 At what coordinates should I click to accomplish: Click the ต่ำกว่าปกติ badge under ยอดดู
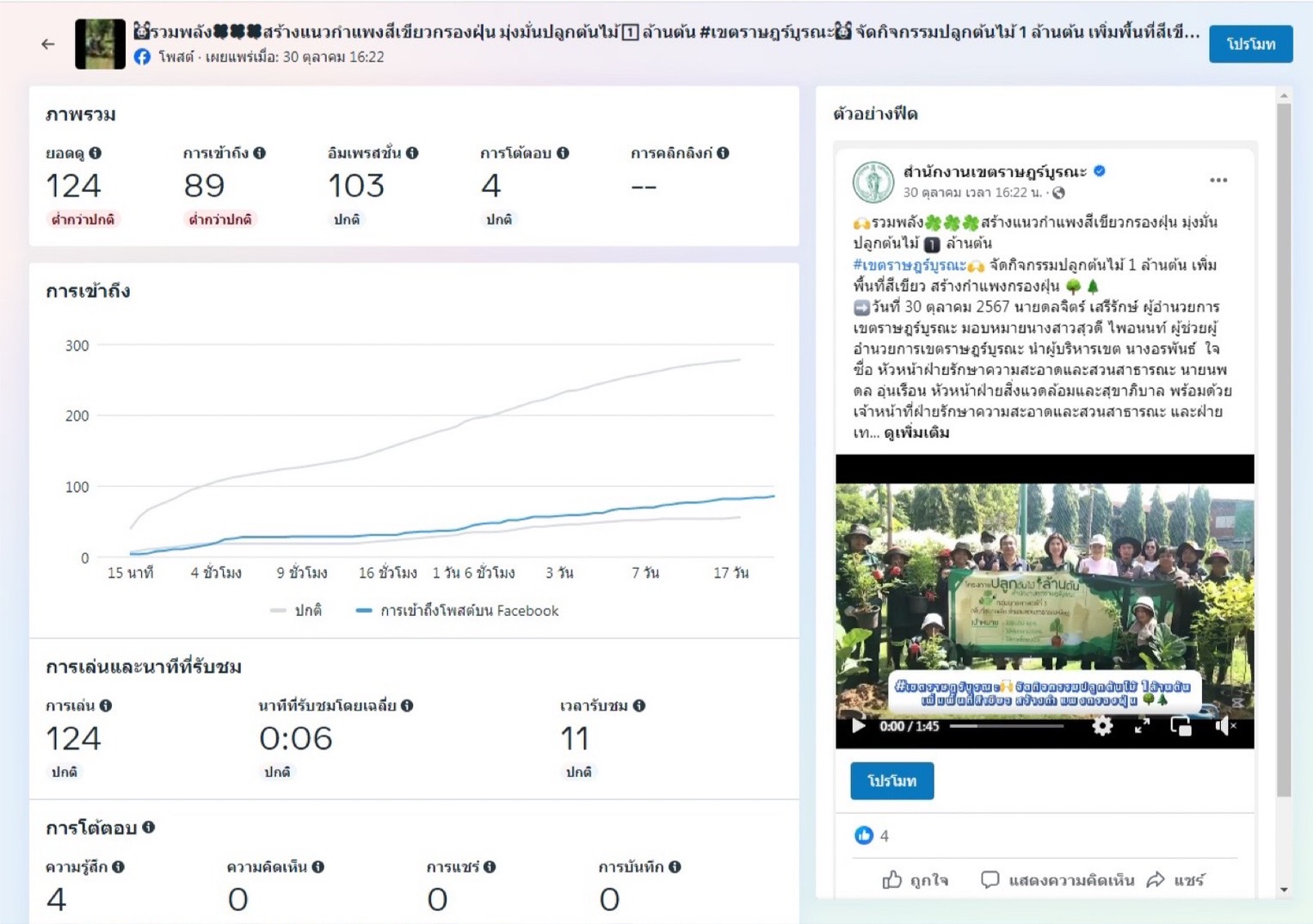[x=83, y=219]
